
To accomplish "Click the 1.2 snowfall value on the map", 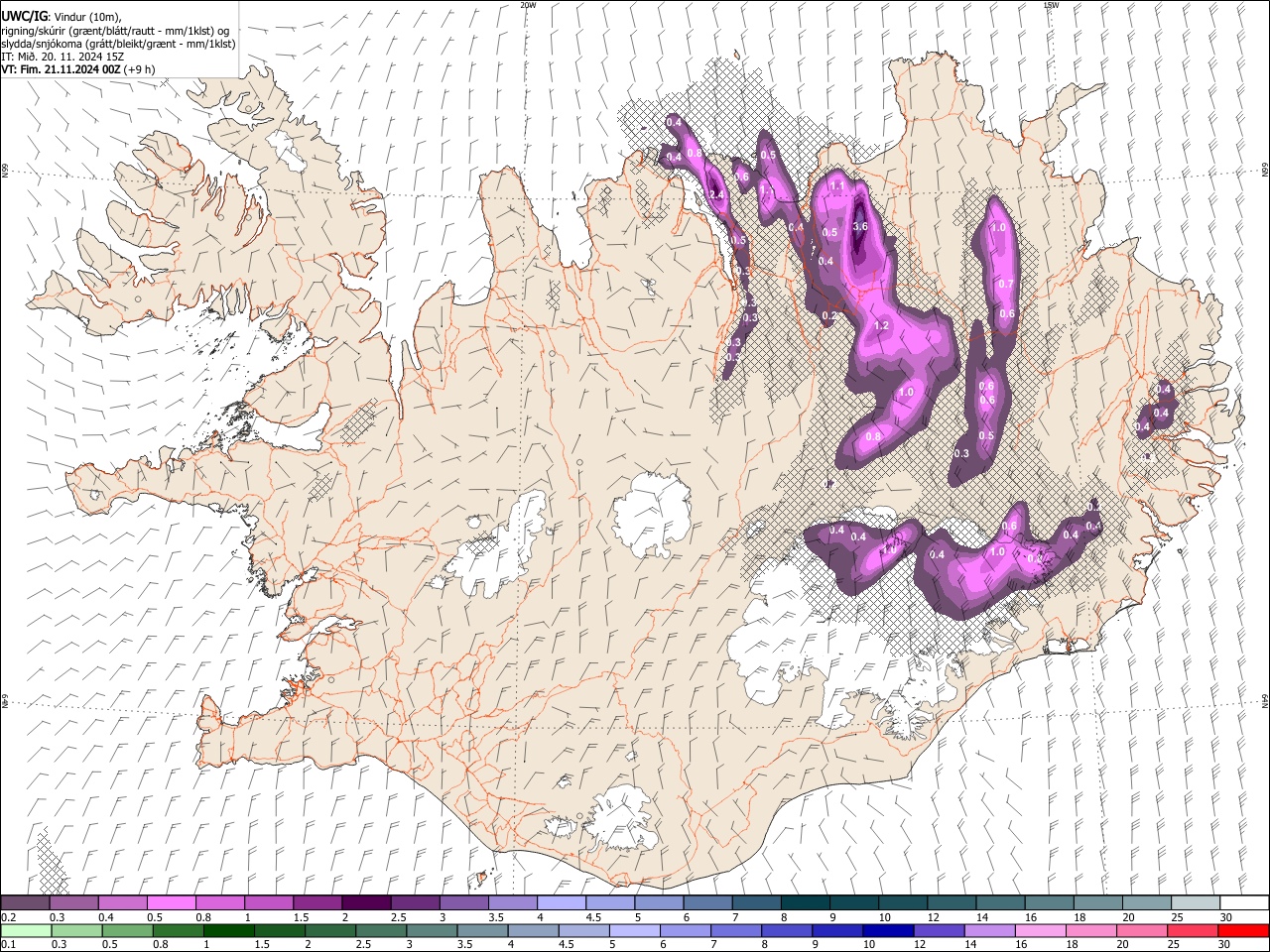I will pyautogui.click(x=881, y=325).
